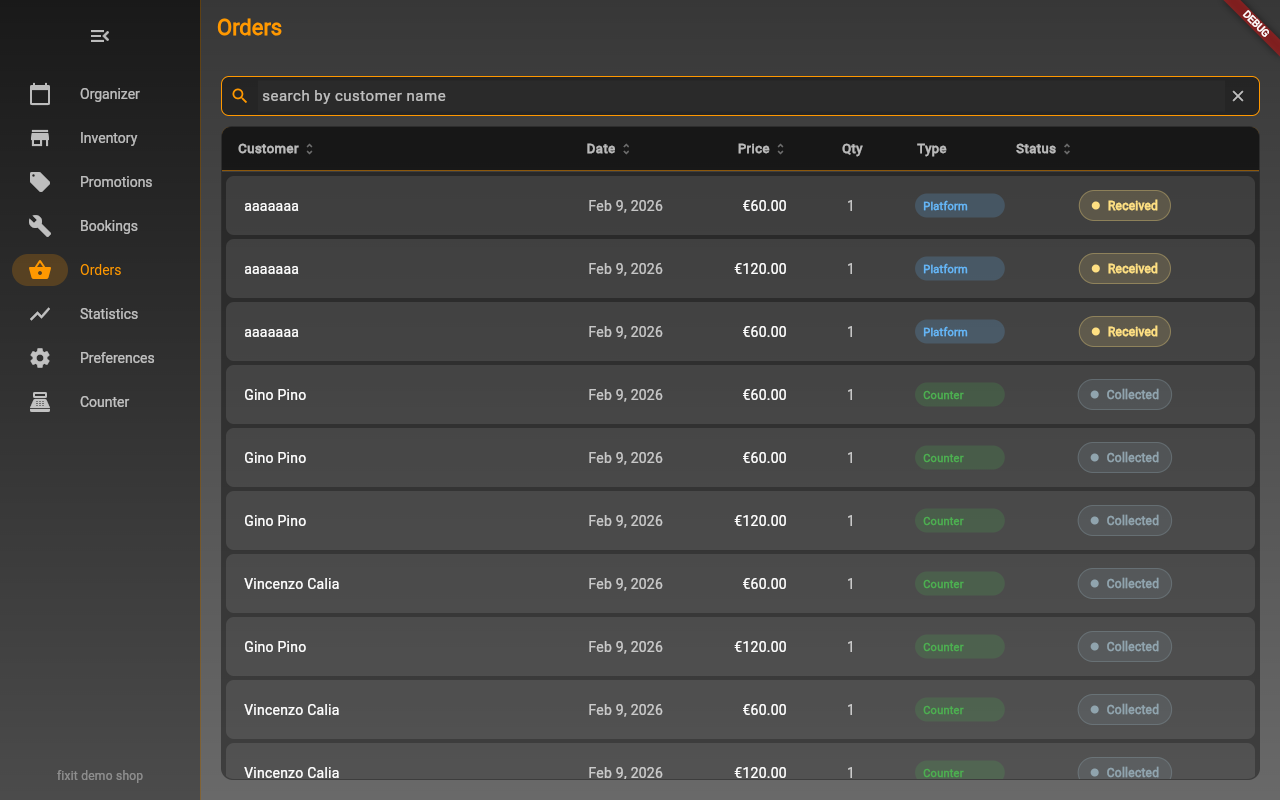Focus the search by customer name field
The width and height of the screenshot is (1280, 800).
[740, 96]
